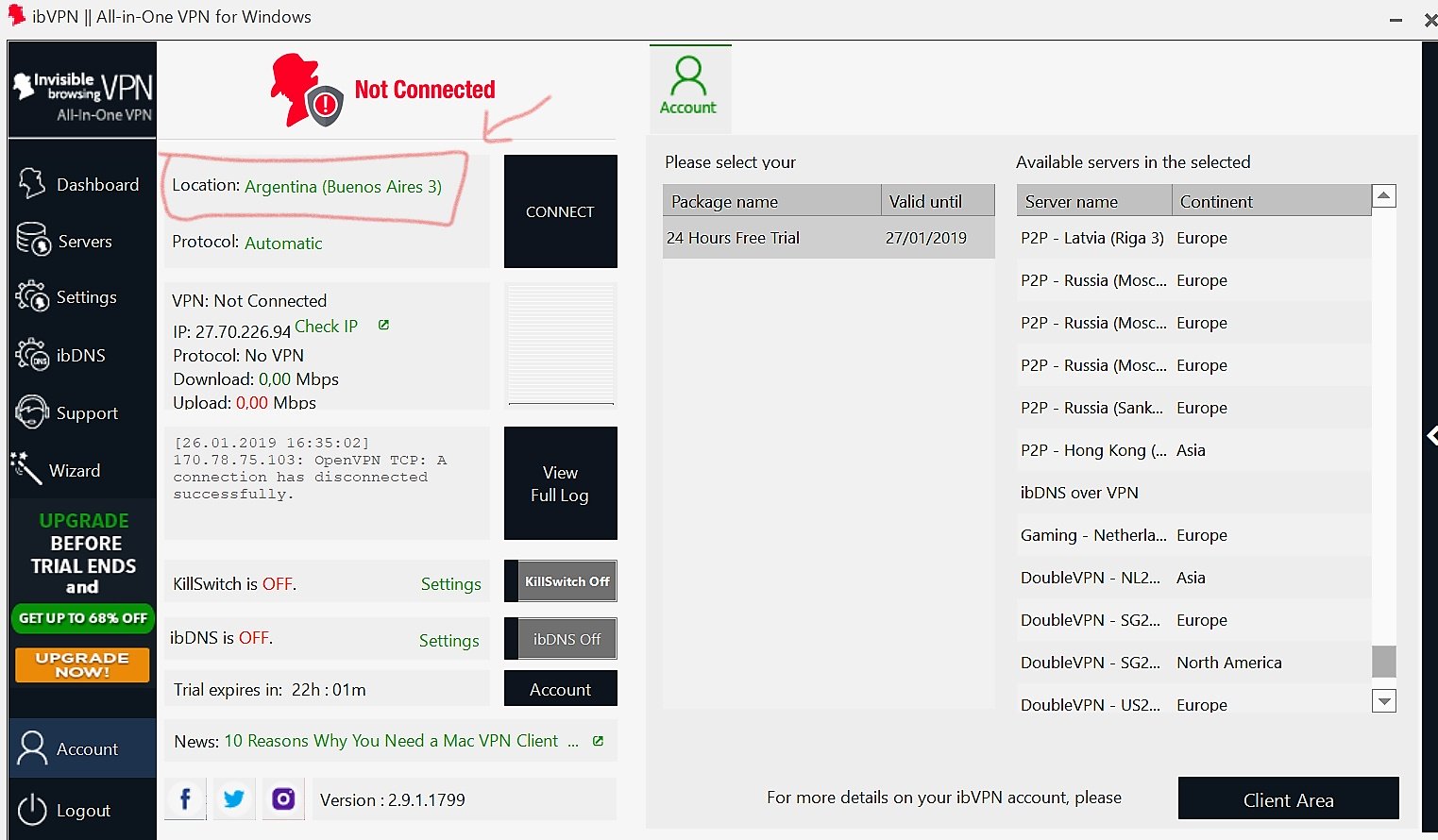
Task: Open ibDNS Settings link
Action: [x=448, y=641]
